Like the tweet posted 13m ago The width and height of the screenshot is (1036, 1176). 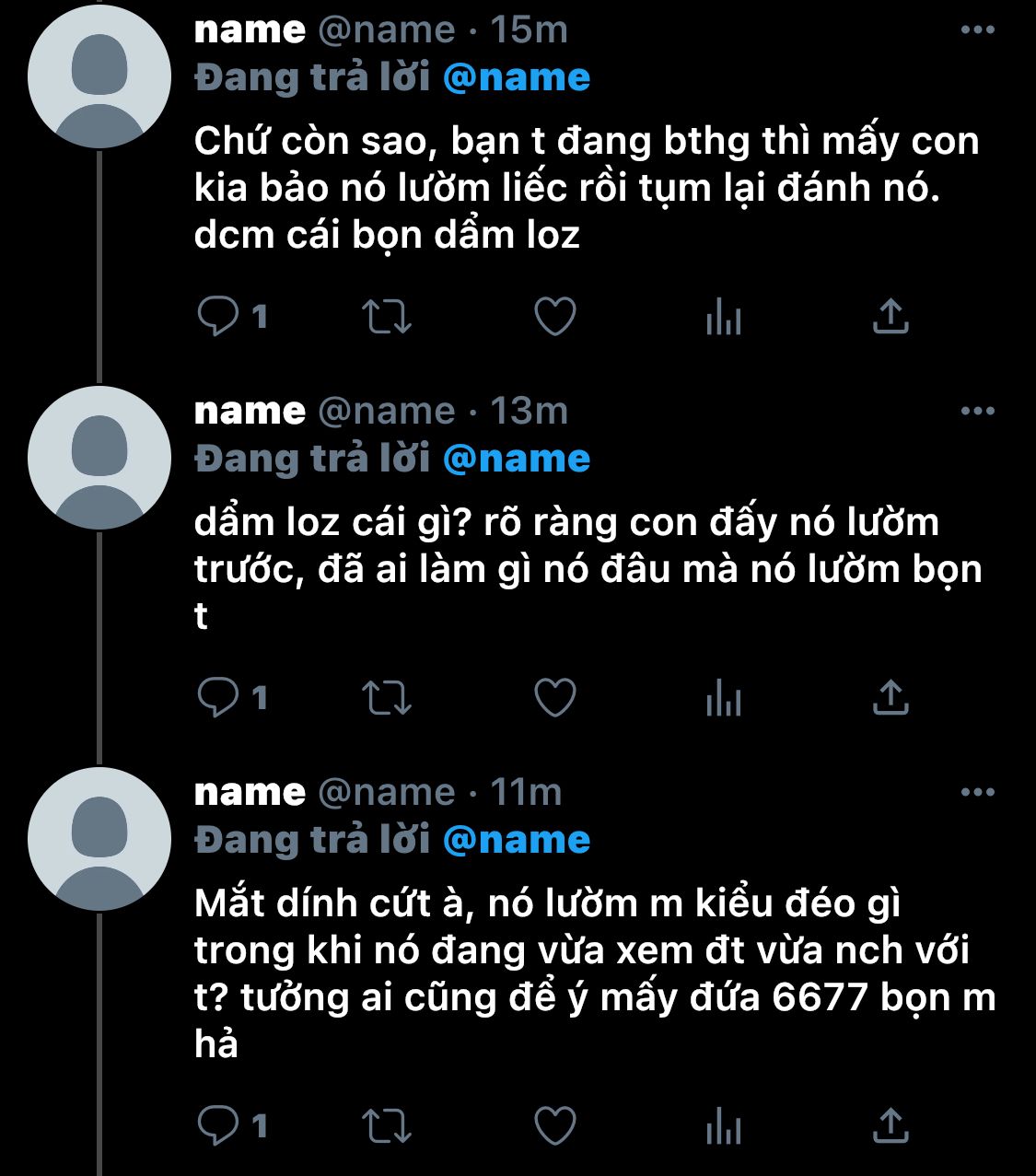tap(555, 697)
